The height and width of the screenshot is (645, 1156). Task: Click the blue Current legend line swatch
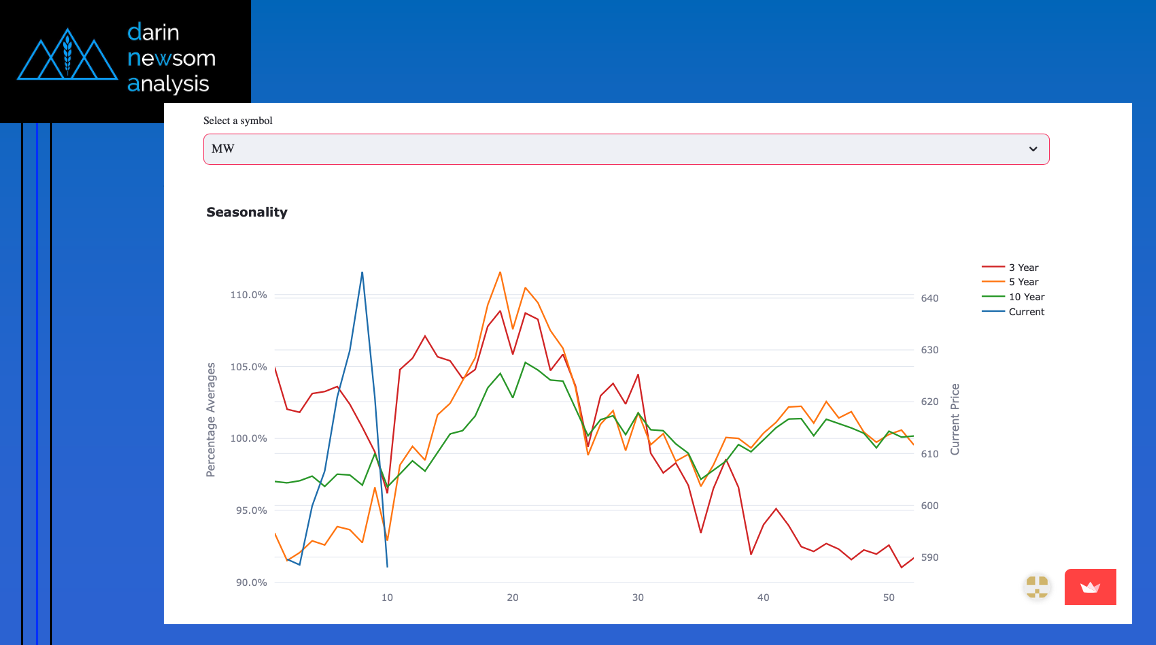[x=993, y=312]
